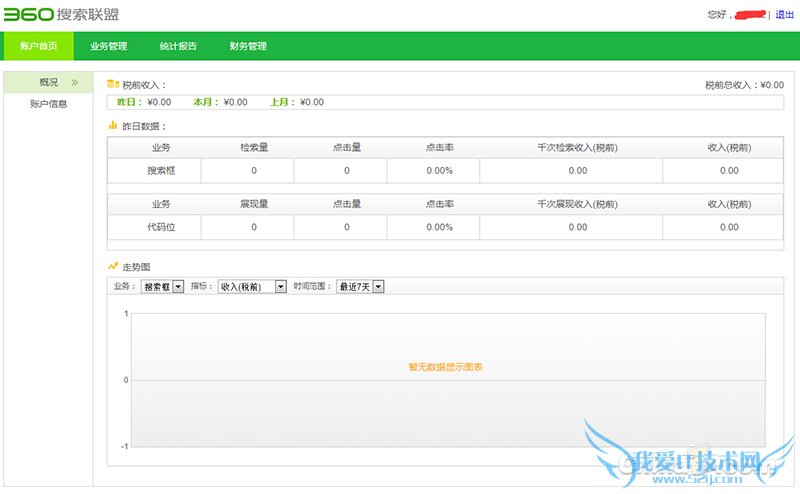800x494 pixels.
Task: Click the 税前总收入 total text
Action: coord(744,85)
